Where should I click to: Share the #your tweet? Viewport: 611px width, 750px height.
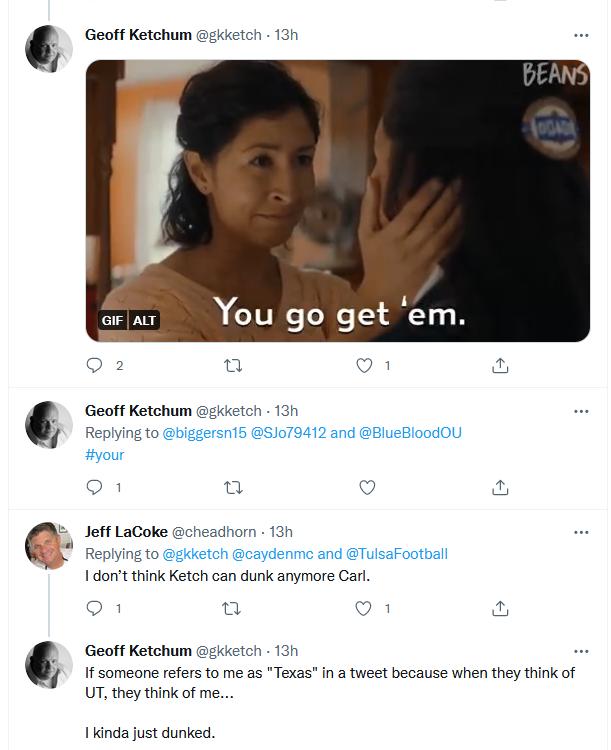pyautogui.click(x=500, y=487)
